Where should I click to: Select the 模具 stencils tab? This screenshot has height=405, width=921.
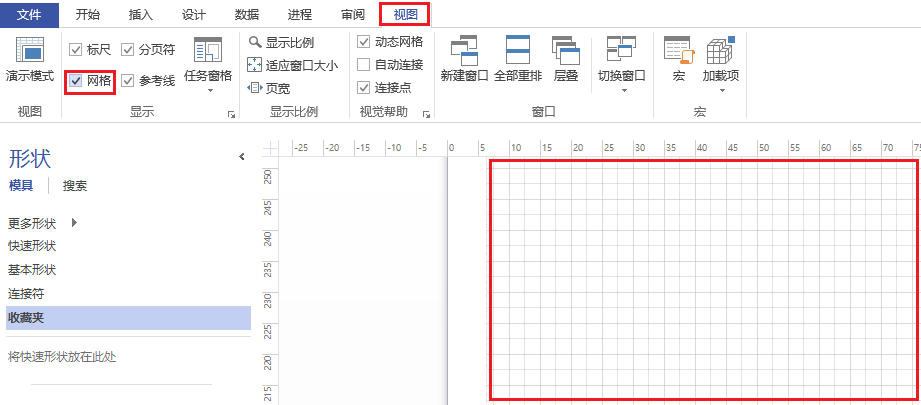click(21, 186)
